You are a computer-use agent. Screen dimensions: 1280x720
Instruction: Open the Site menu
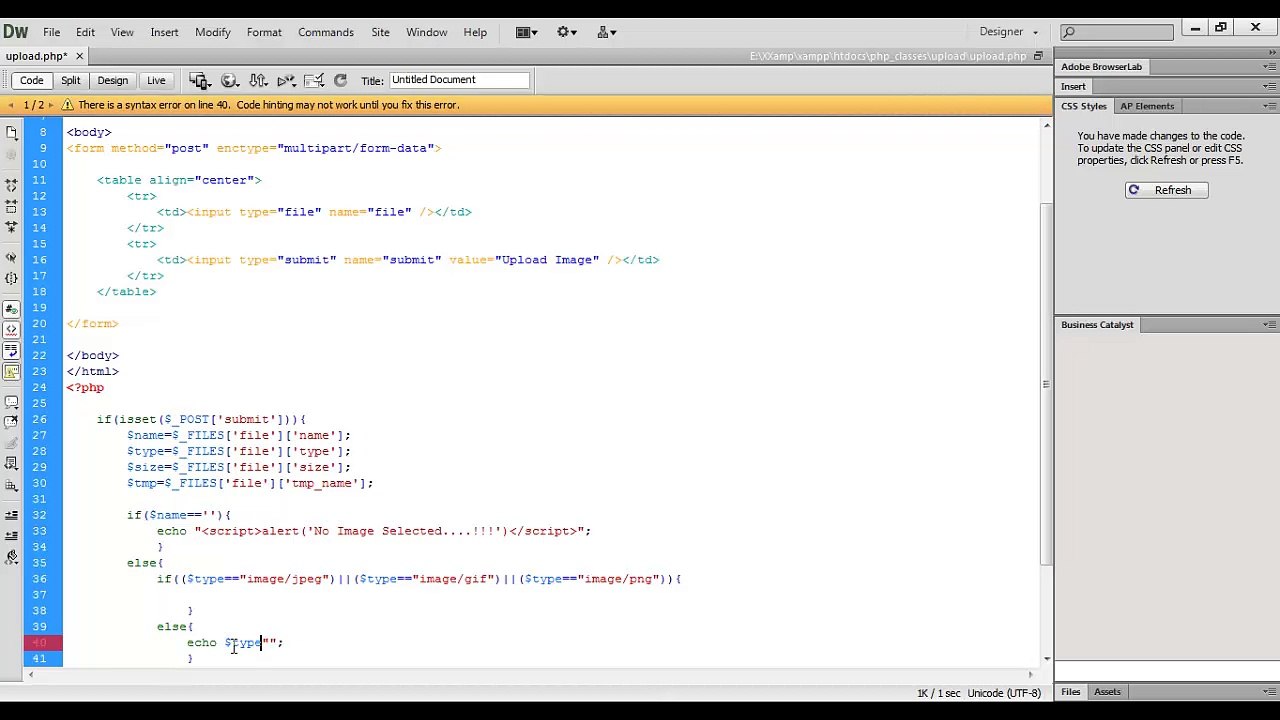pyautogui.click(x=380, y=32)
